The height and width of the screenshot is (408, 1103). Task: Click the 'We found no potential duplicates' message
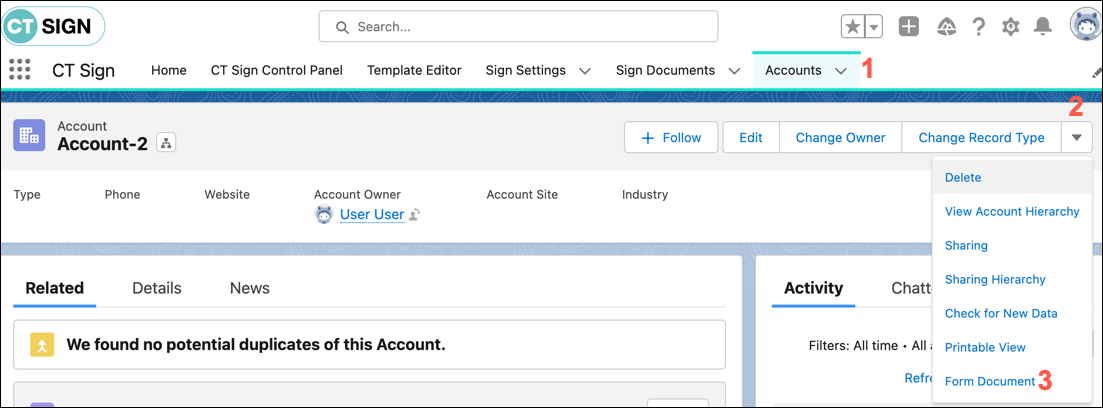[x=256, y=345]
